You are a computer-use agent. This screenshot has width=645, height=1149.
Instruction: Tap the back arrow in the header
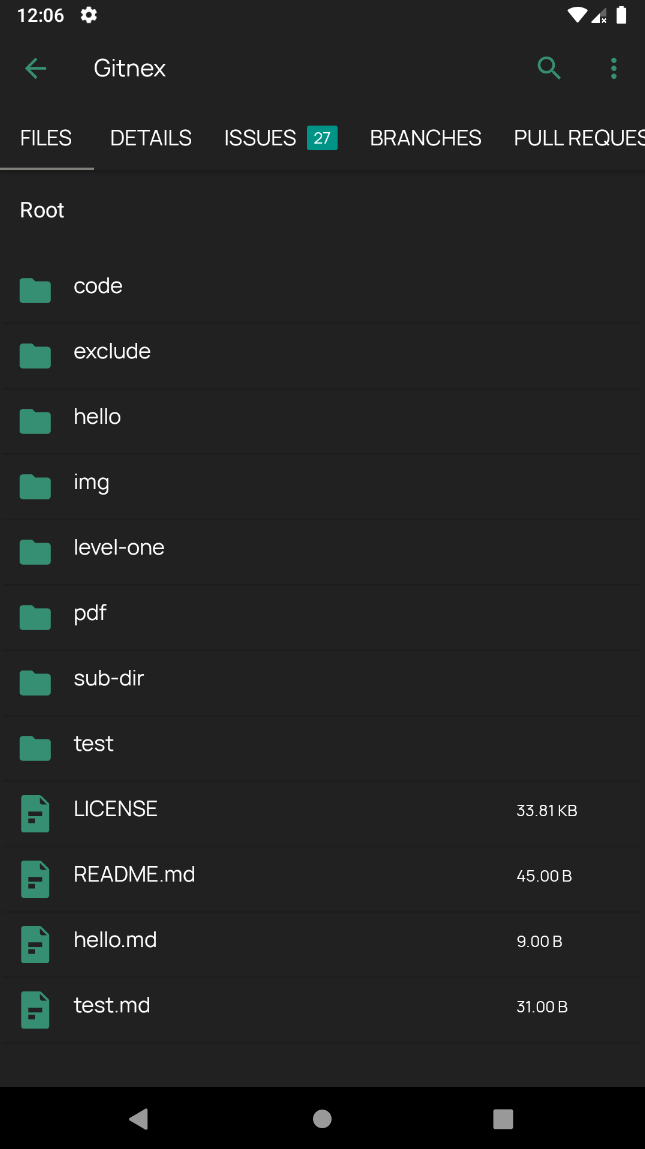click(35, 68)
